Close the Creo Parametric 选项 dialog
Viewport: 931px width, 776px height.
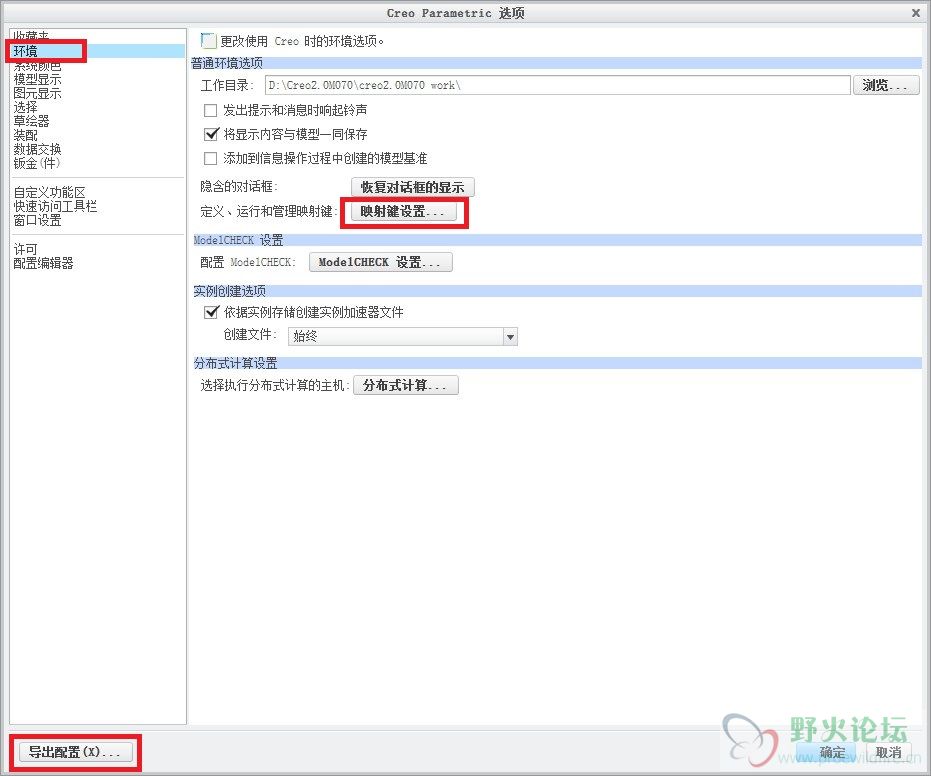point(916,12)
